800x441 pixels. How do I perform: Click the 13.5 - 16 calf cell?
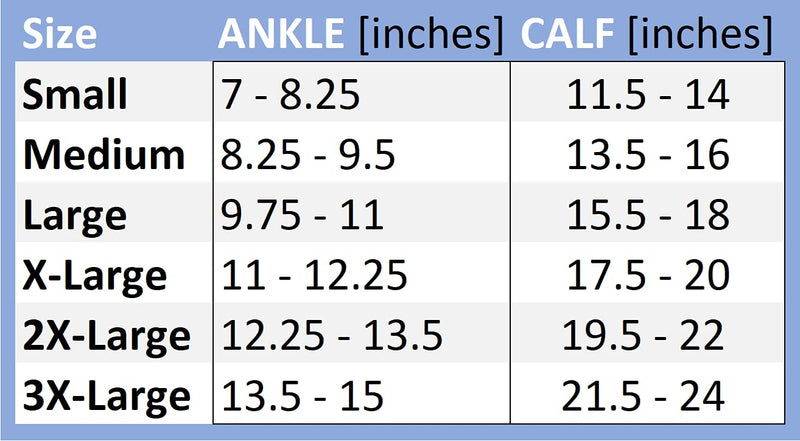point(648,155)
